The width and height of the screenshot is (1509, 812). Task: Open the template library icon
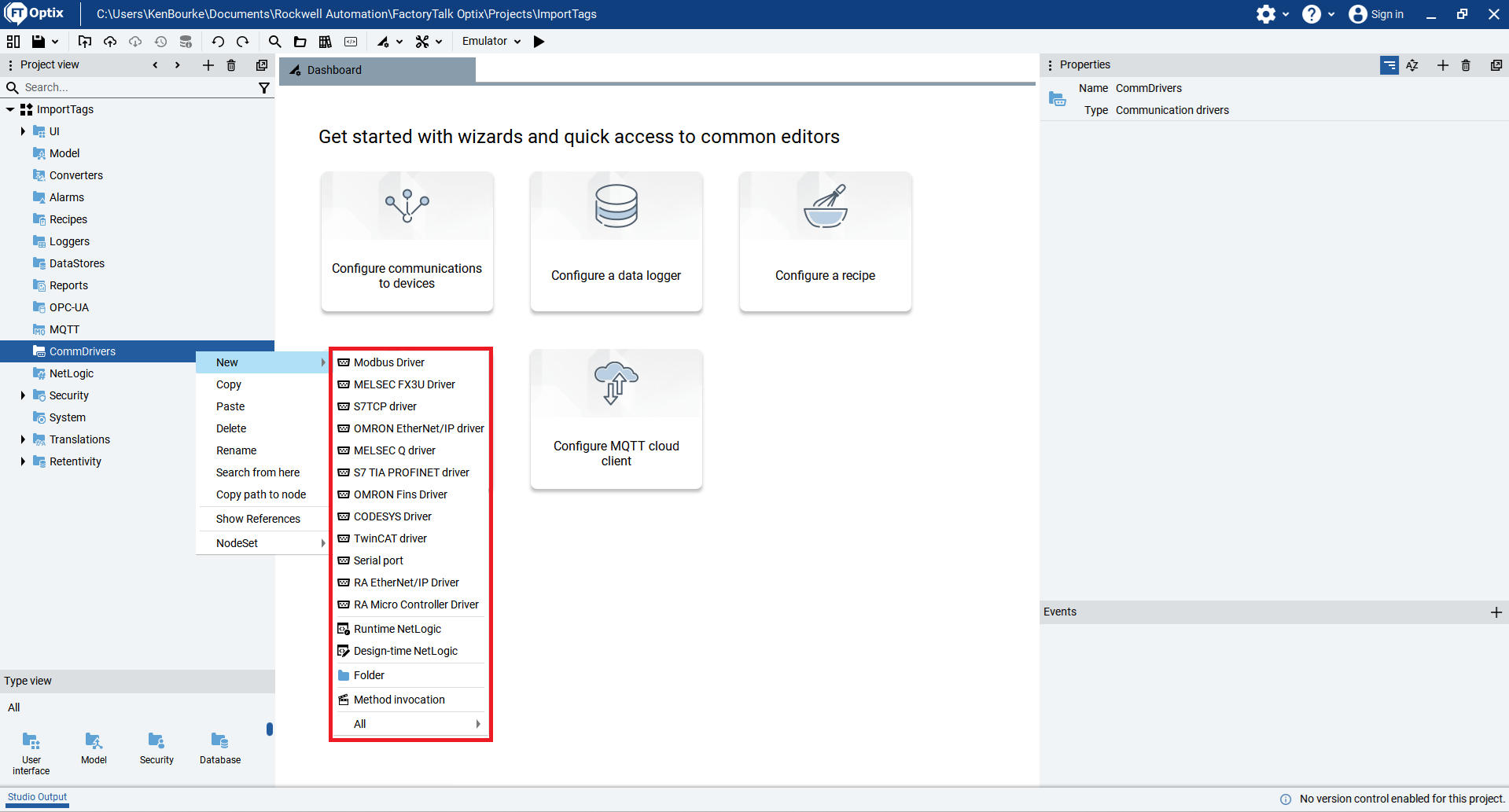[x=325, y=42]
